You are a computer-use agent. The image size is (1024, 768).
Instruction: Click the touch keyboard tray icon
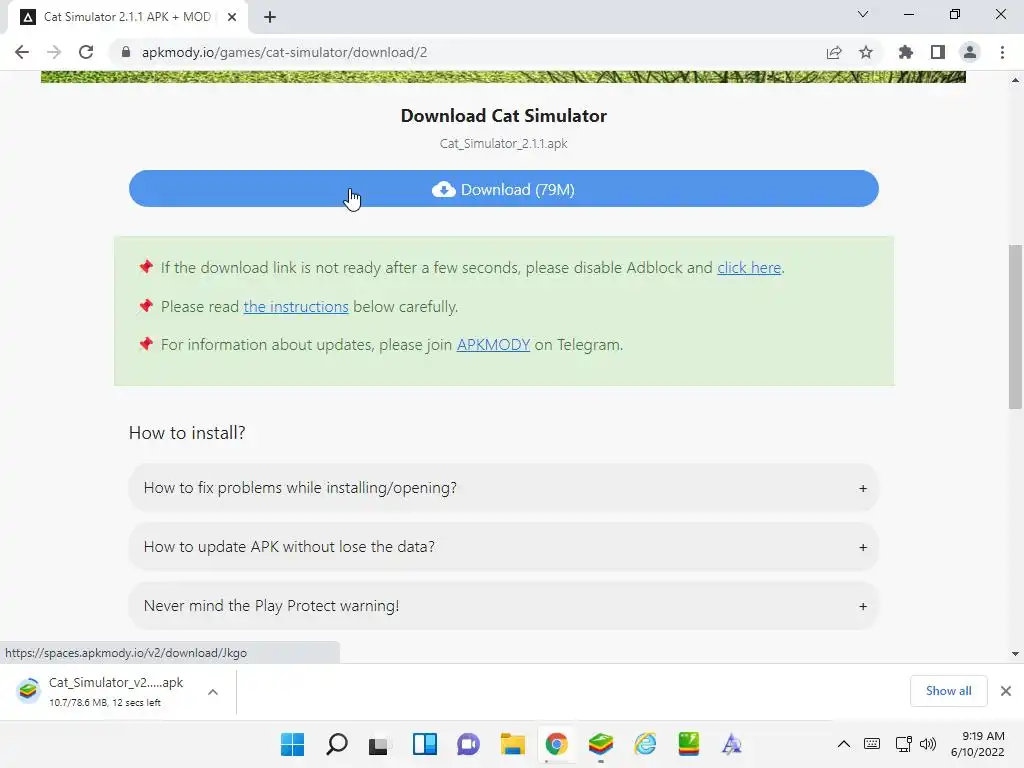tap(872, 744)
